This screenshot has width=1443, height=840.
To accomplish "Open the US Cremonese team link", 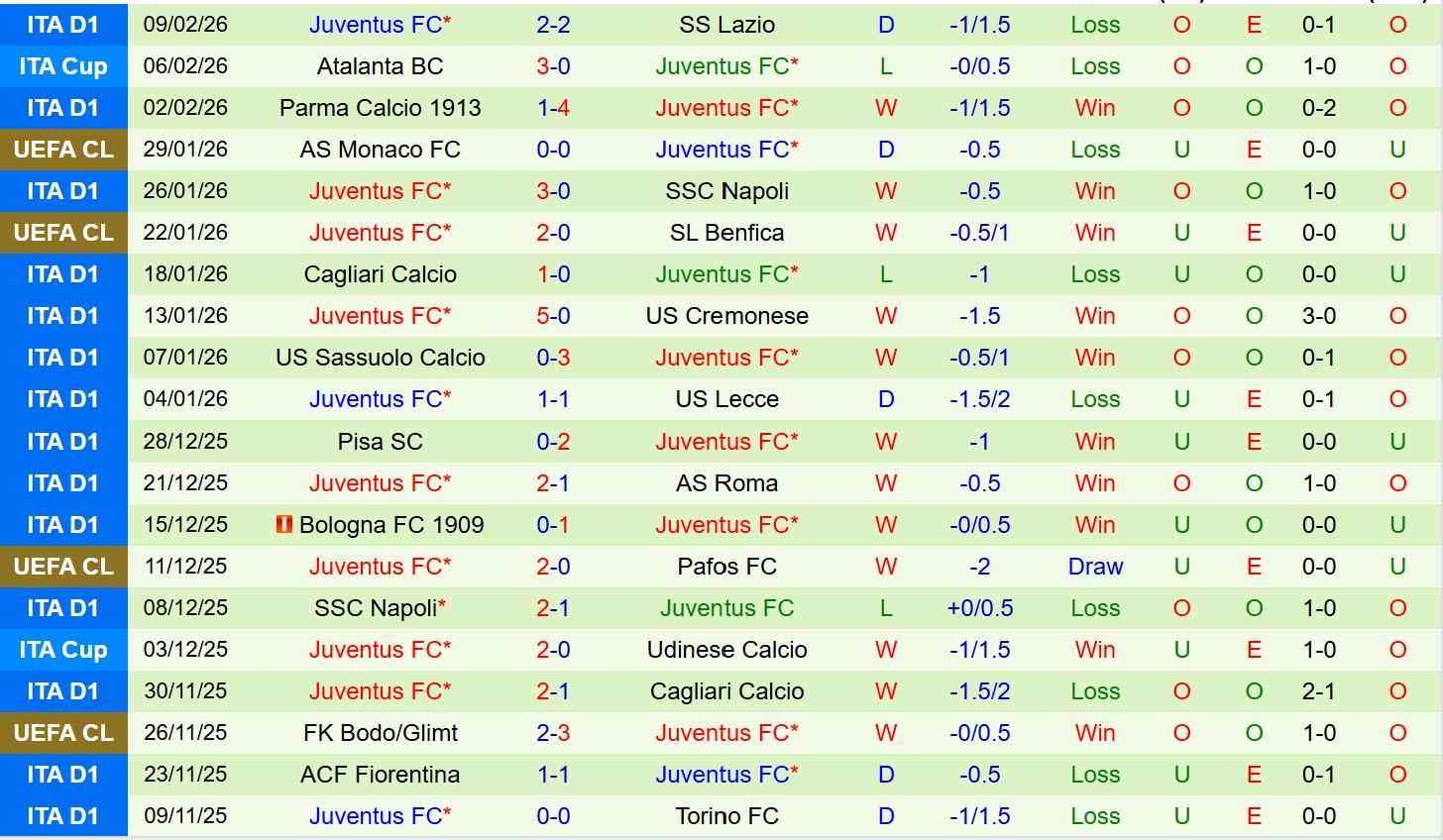I will [x=726, y=316].
